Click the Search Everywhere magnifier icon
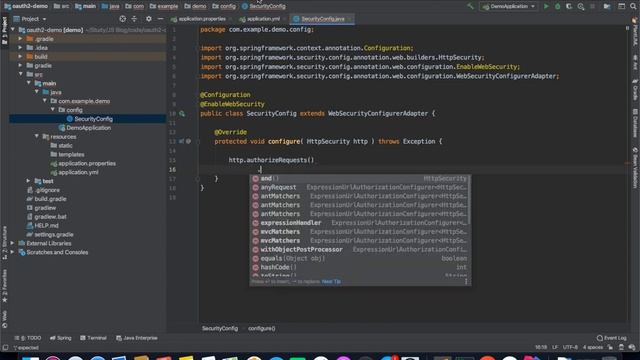This screenshot has height=360, width=640. (x=633, y=6)
